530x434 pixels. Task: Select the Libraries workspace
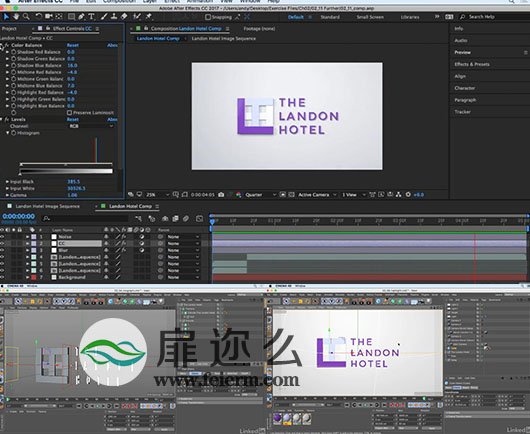coord(410,17)
